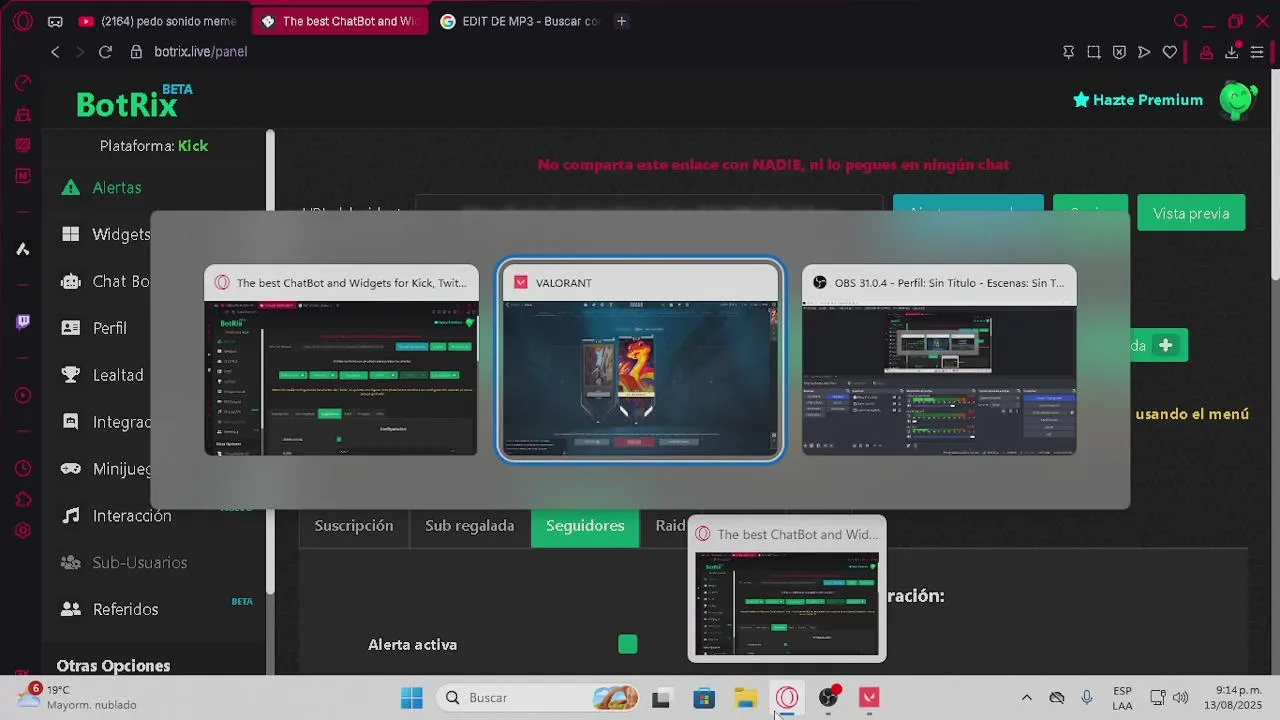
Task: Click the pin icon in the address toolbar
Action: 1068,52
